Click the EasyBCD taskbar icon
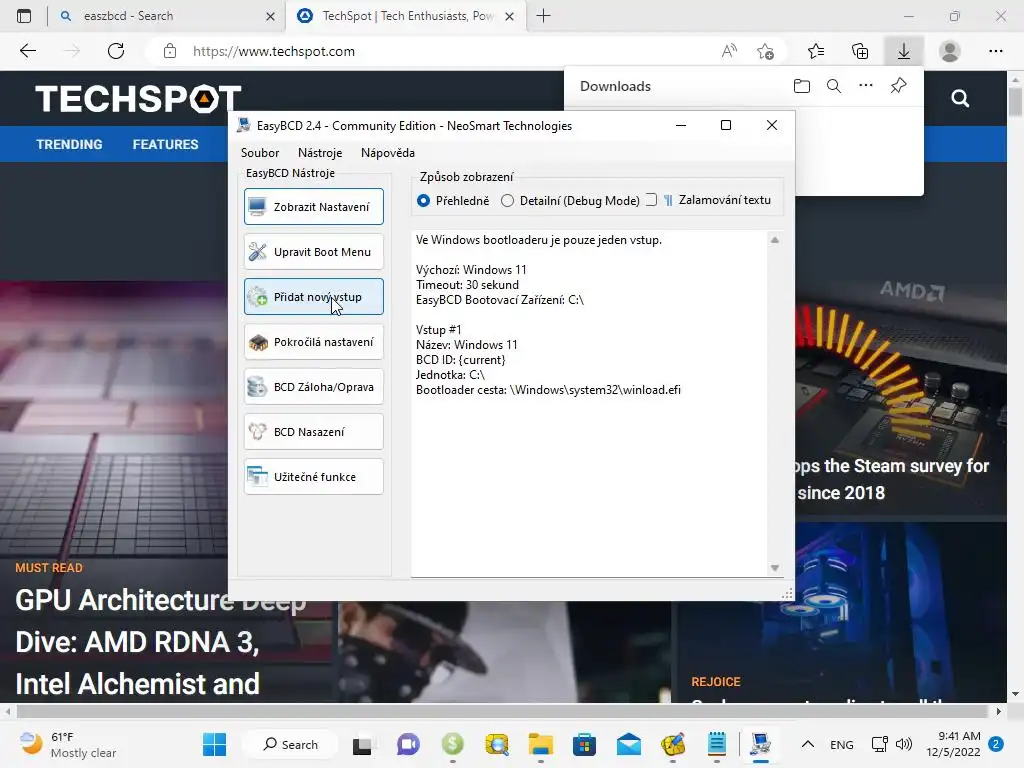The image size is (1024, 768). tap(760, 744)
